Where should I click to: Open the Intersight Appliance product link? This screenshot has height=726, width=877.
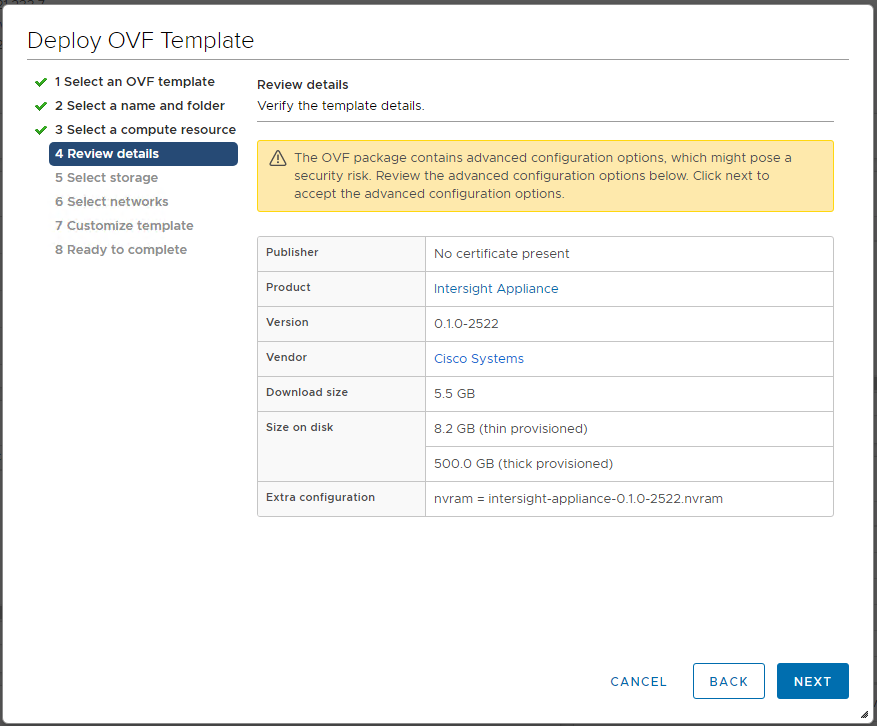(496, 289)
